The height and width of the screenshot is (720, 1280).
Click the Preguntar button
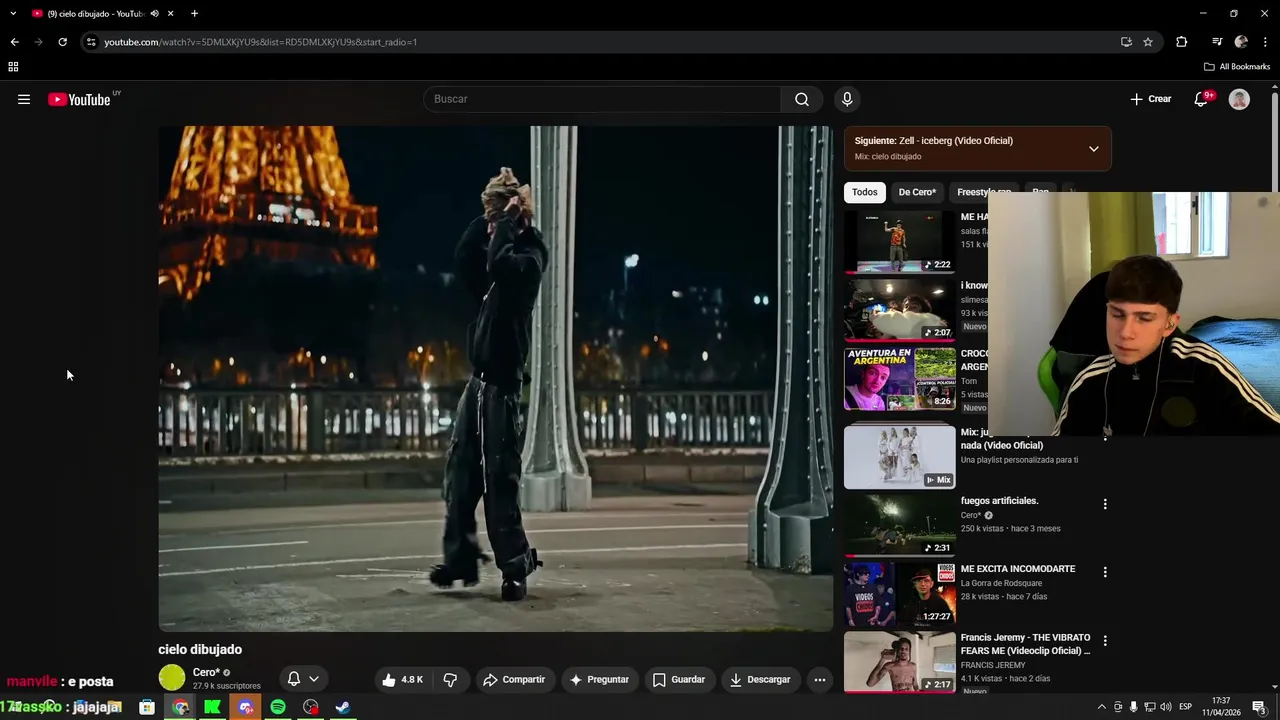598,679
